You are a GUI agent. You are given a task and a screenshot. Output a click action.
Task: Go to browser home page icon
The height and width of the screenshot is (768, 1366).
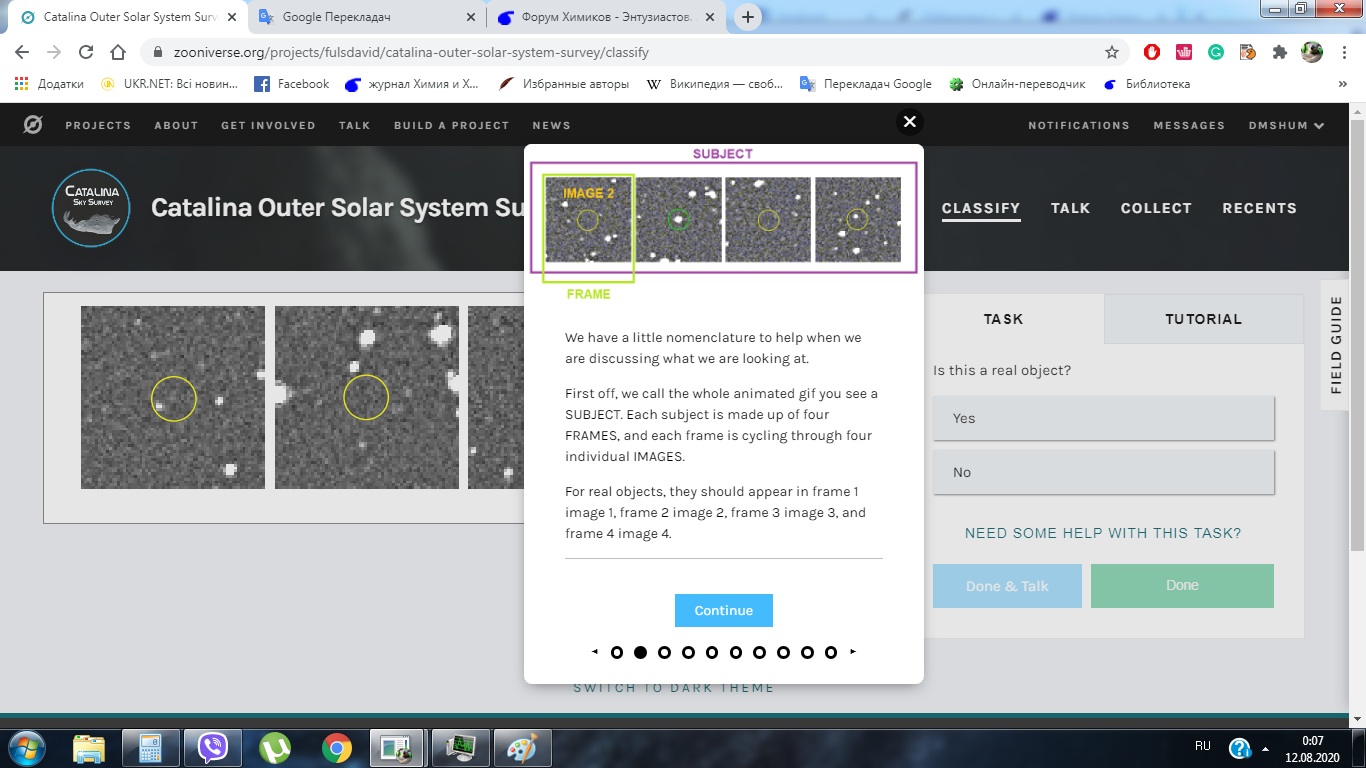(118, 52)
